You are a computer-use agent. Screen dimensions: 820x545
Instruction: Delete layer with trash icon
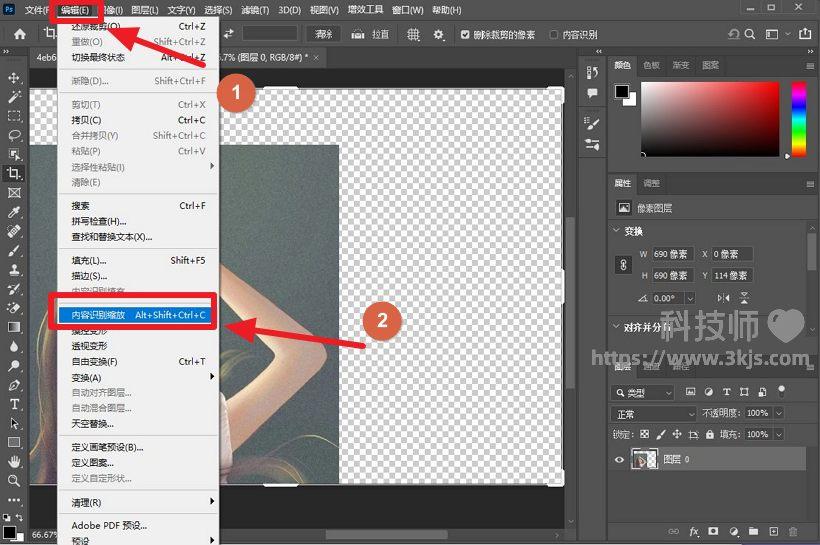[793, 531]
